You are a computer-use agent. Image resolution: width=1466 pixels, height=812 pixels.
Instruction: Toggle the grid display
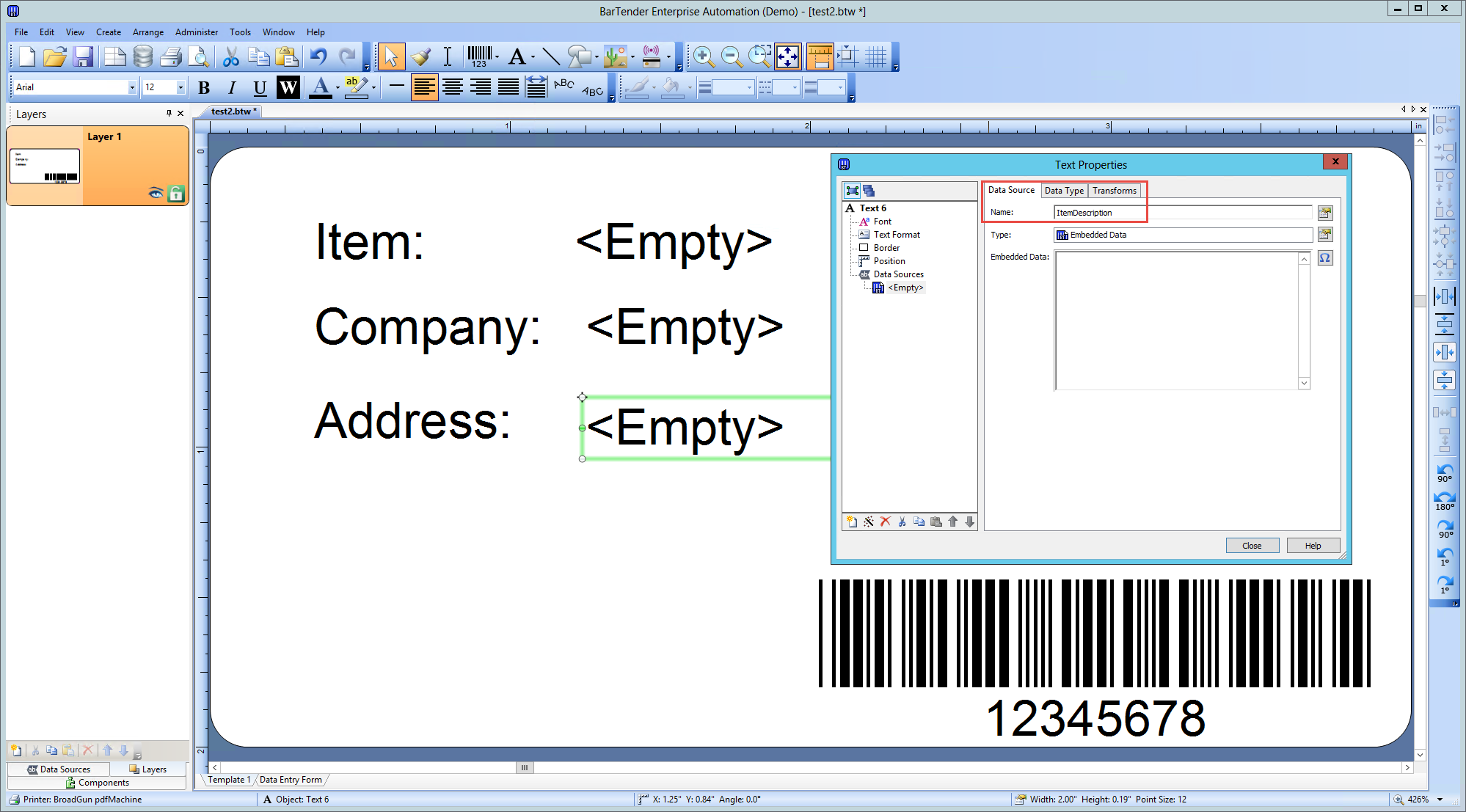coord(876,56)
